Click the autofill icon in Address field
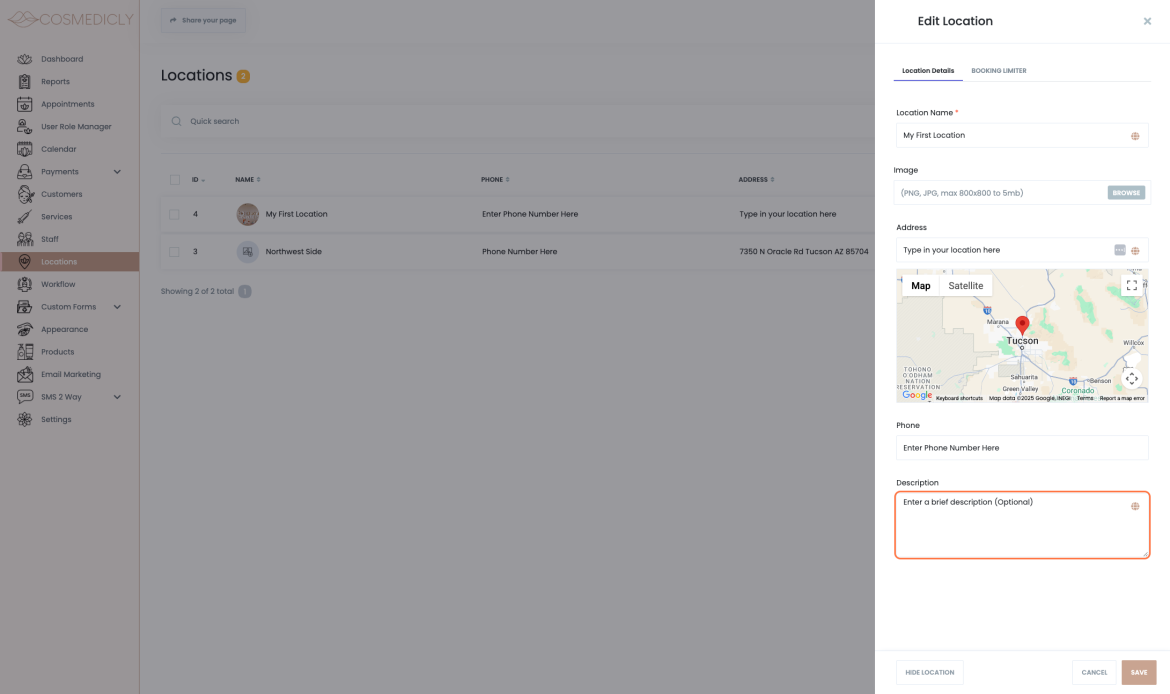 coord(1119,250)
